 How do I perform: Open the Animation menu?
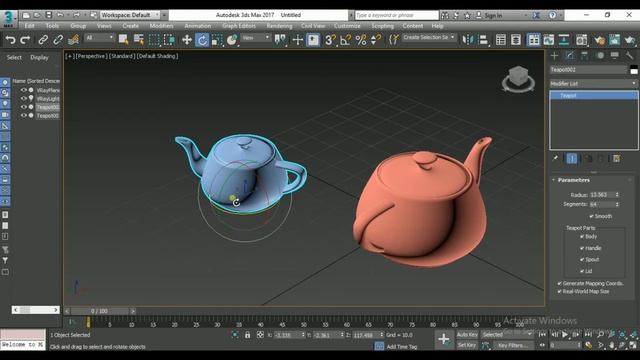point(198,26)
